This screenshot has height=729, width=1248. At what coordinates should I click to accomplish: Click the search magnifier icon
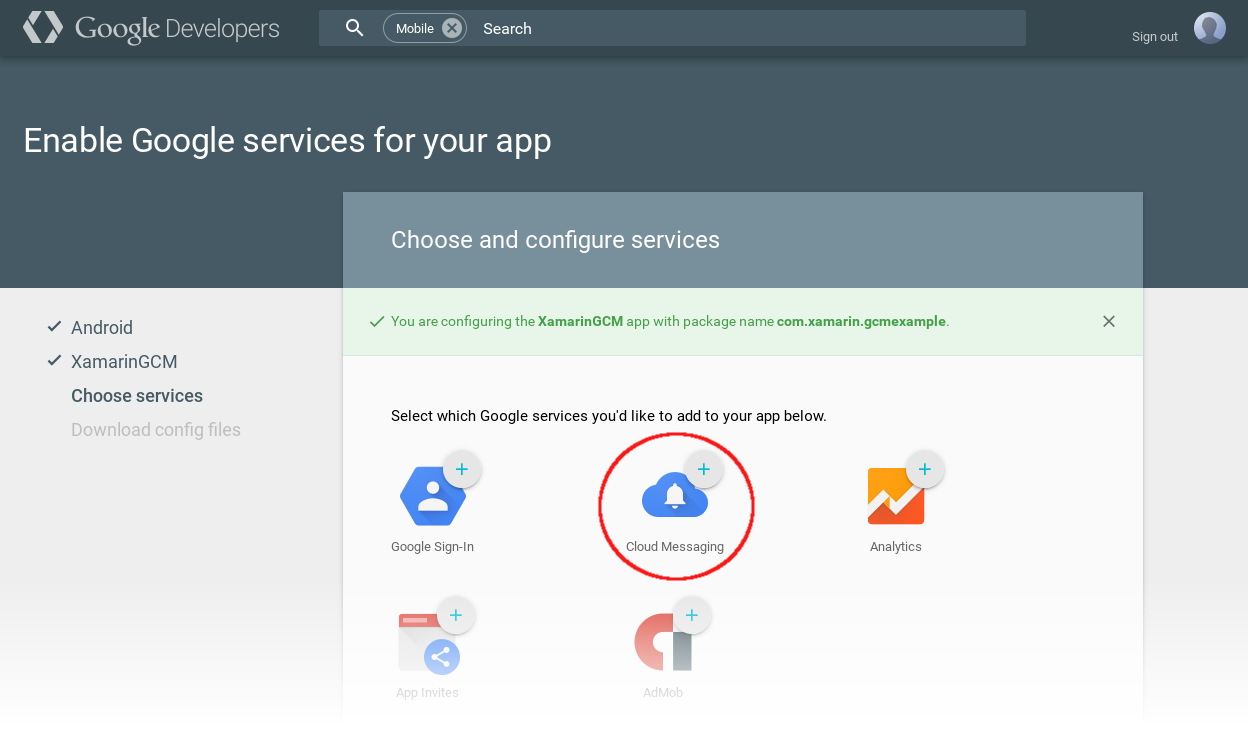pos(354,28)
